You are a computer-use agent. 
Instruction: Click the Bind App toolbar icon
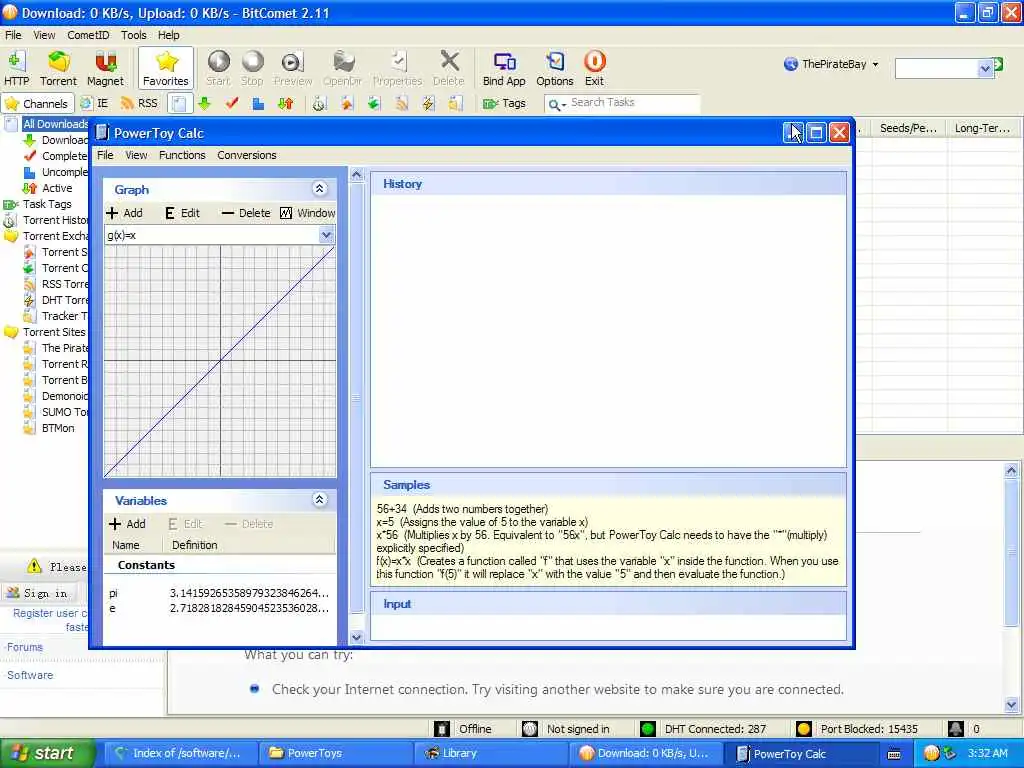pyautogui.click(x=504, y=69)
